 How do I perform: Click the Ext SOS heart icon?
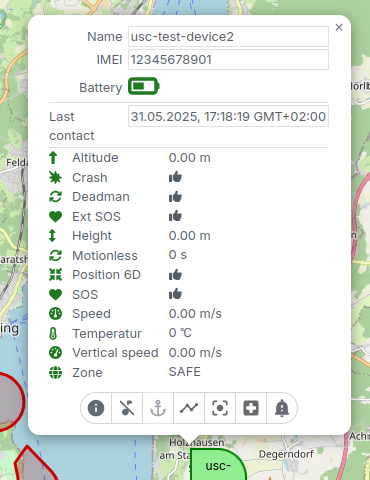[x=55, y=216]
